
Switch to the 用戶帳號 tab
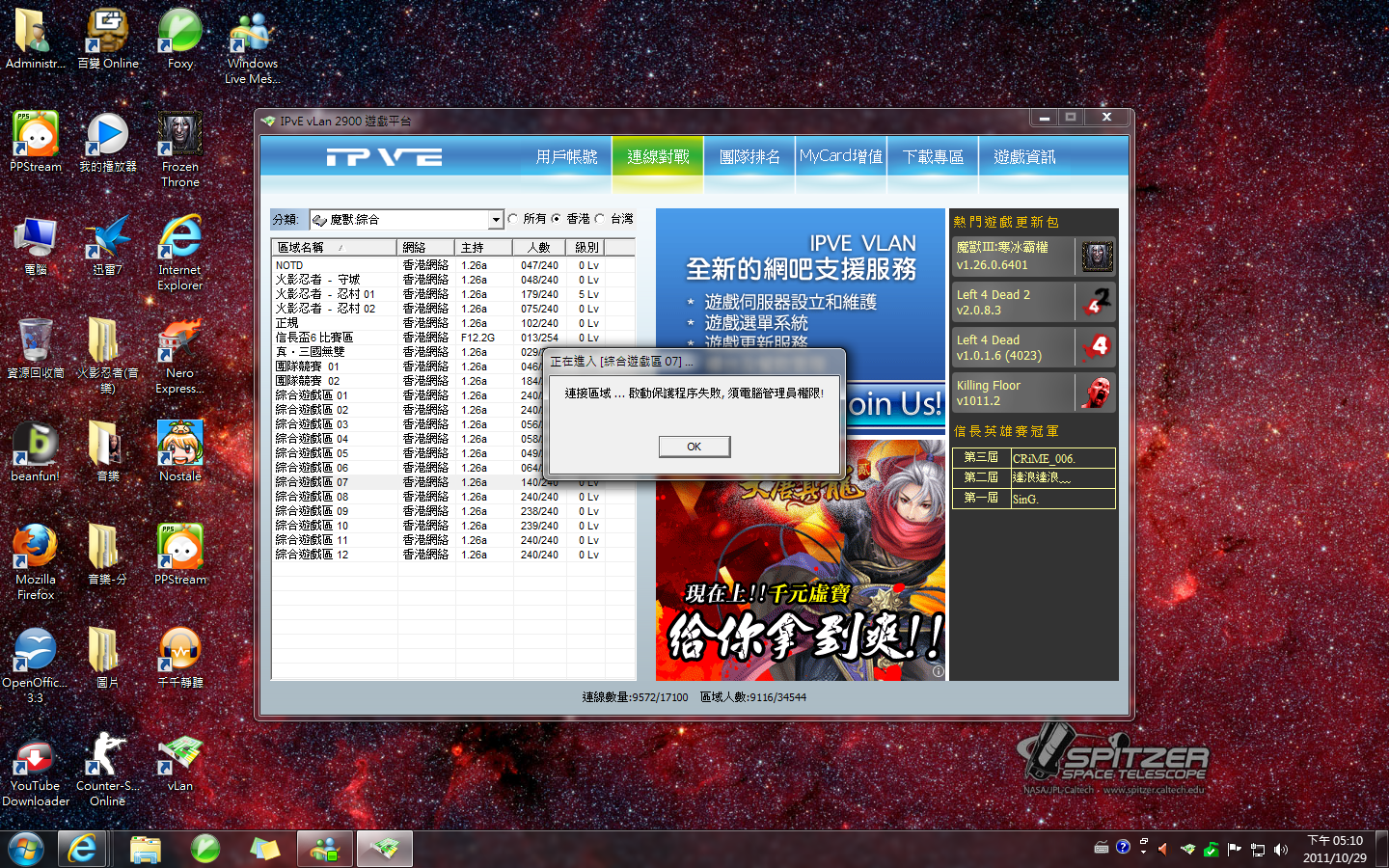tap(566, 157)
